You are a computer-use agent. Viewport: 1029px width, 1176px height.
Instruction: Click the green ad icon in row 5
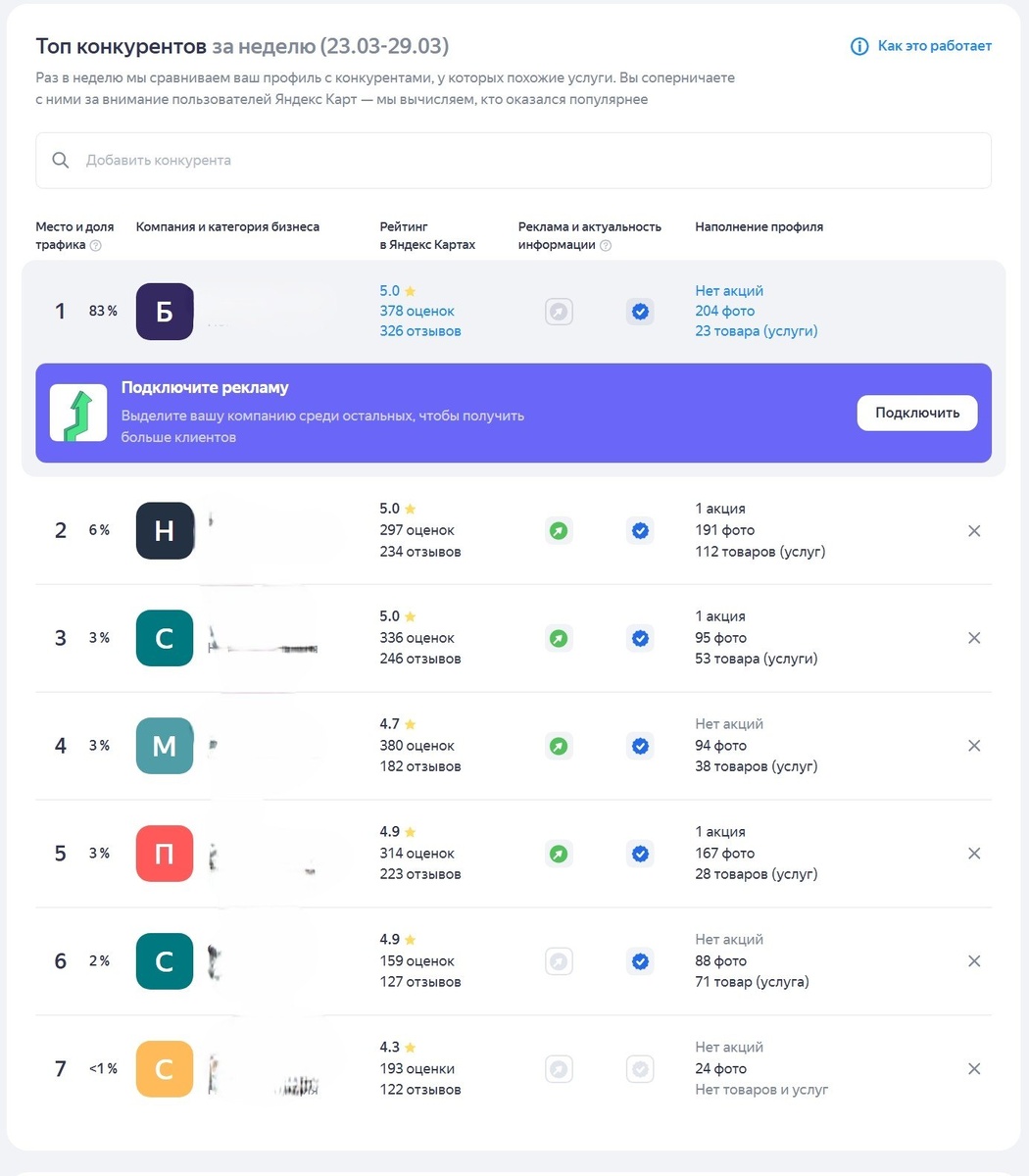559,854
